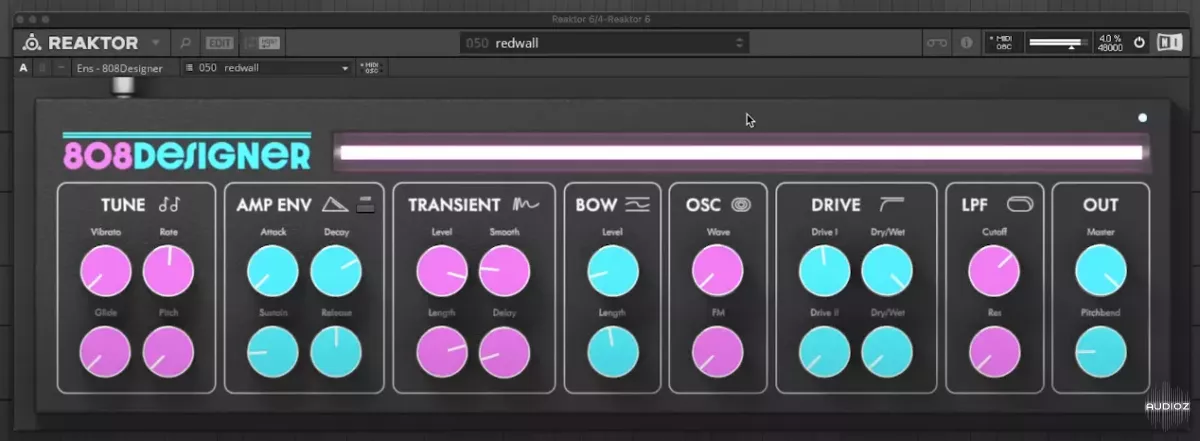Adjust the Rate knob in TUNE
This screenshot has height=441, width=1200.
[168, 272]
